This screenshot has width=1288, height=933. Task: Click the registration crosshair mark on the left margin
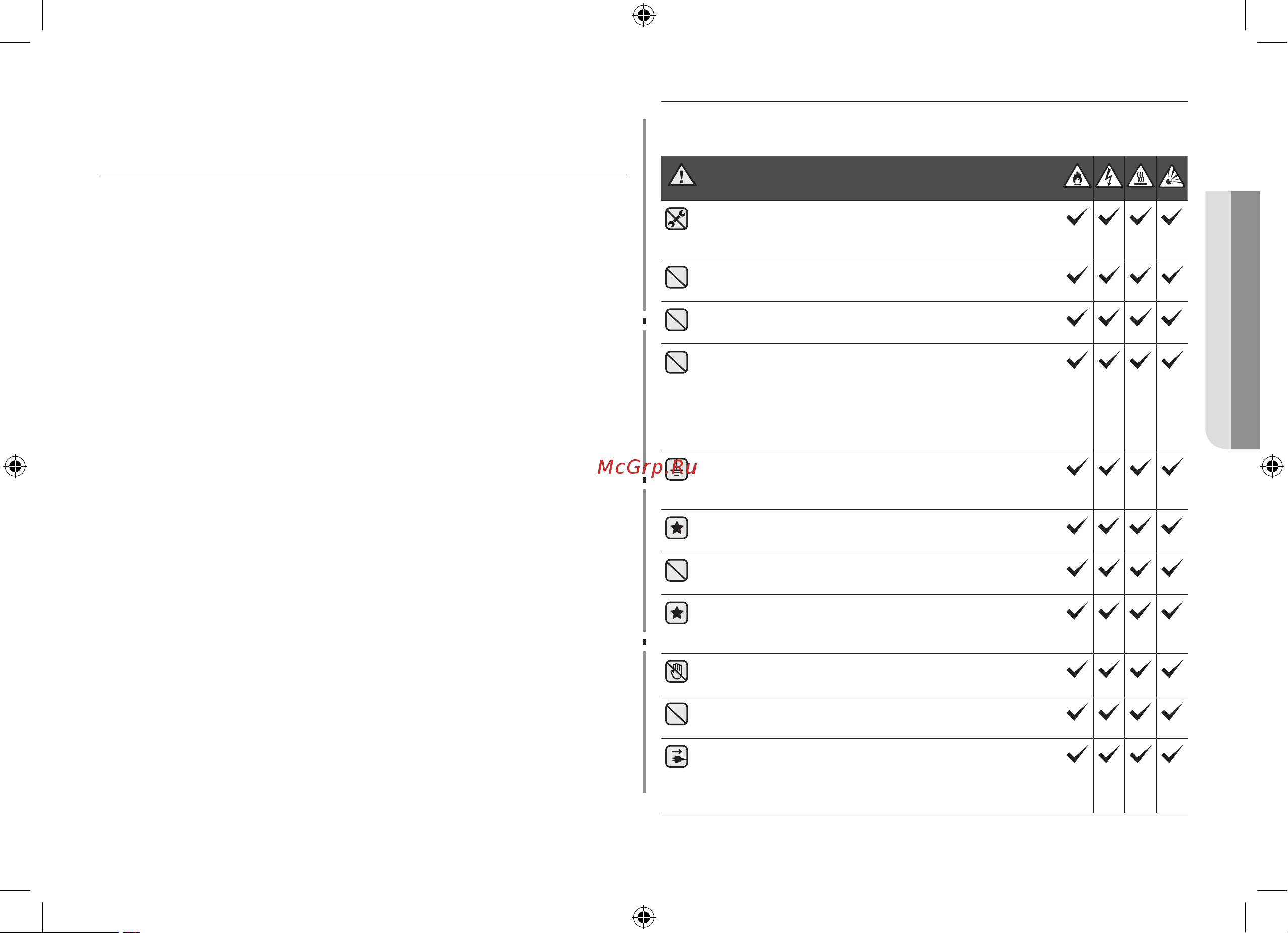(x=15, y=466)
